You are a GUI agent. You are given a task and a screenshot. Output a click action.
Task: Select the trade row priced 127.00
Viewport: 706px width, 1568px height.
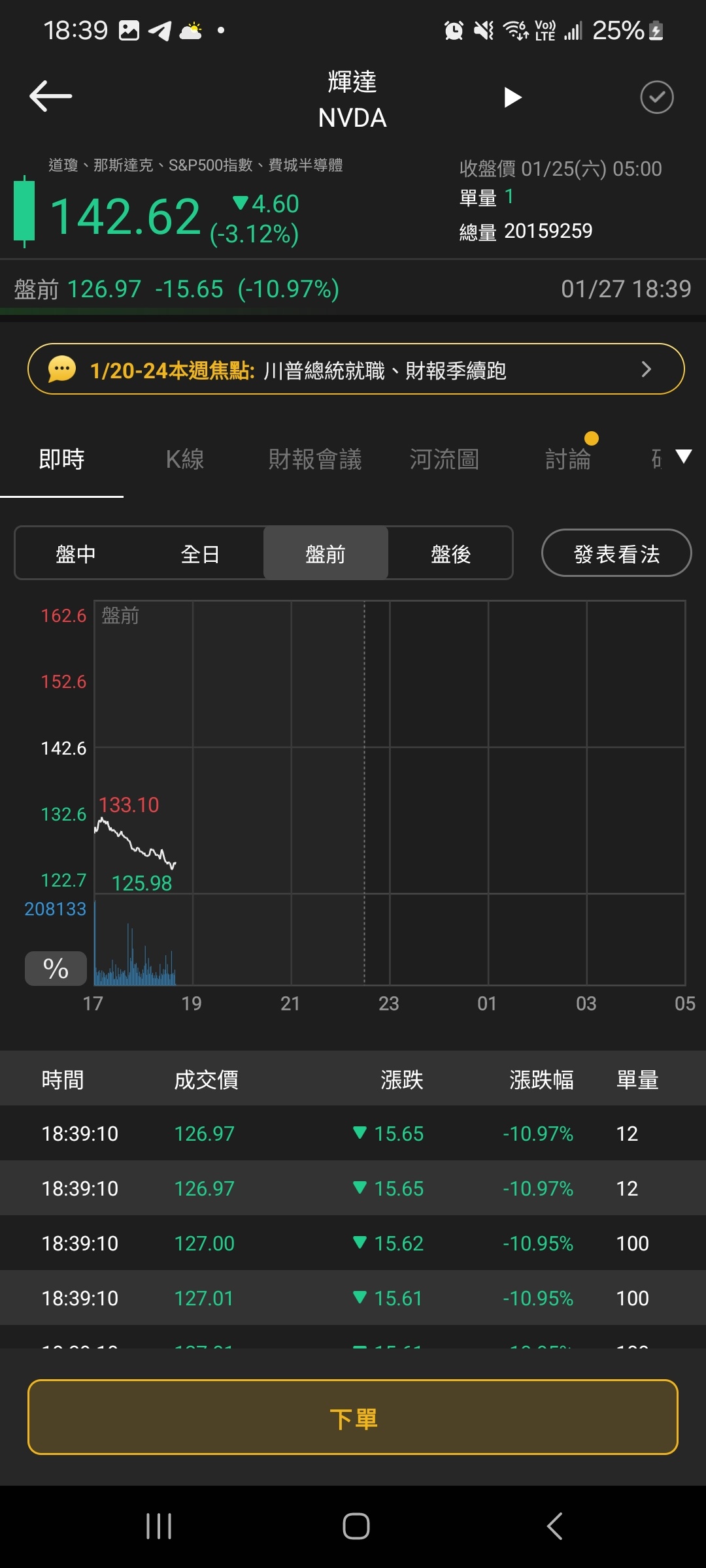[x=353, y=1243]
